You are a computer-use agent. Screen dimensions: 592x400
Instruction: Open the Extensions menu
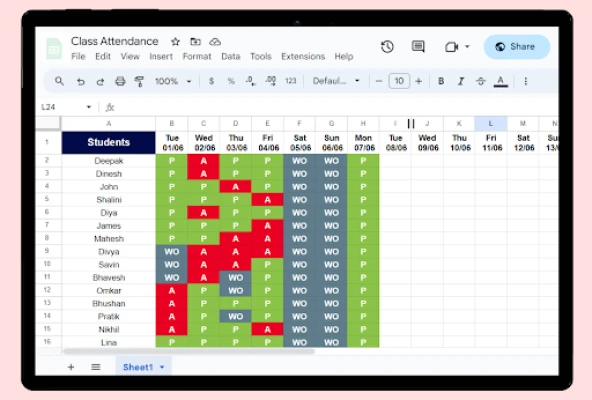coord(303,56)
